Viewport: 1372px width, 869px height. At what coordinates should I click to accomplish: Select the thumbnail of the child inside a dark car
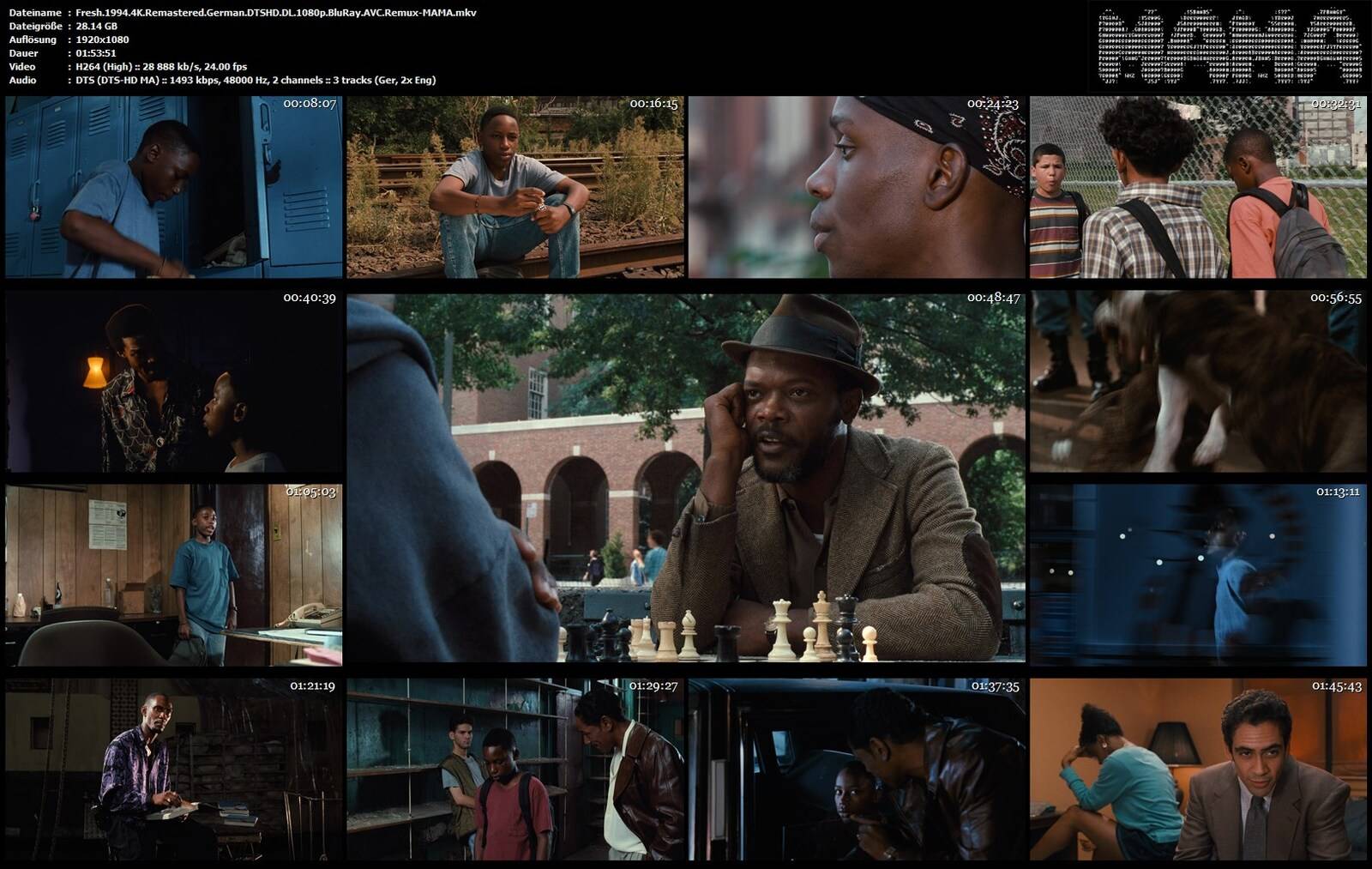[x=857, y=769]
